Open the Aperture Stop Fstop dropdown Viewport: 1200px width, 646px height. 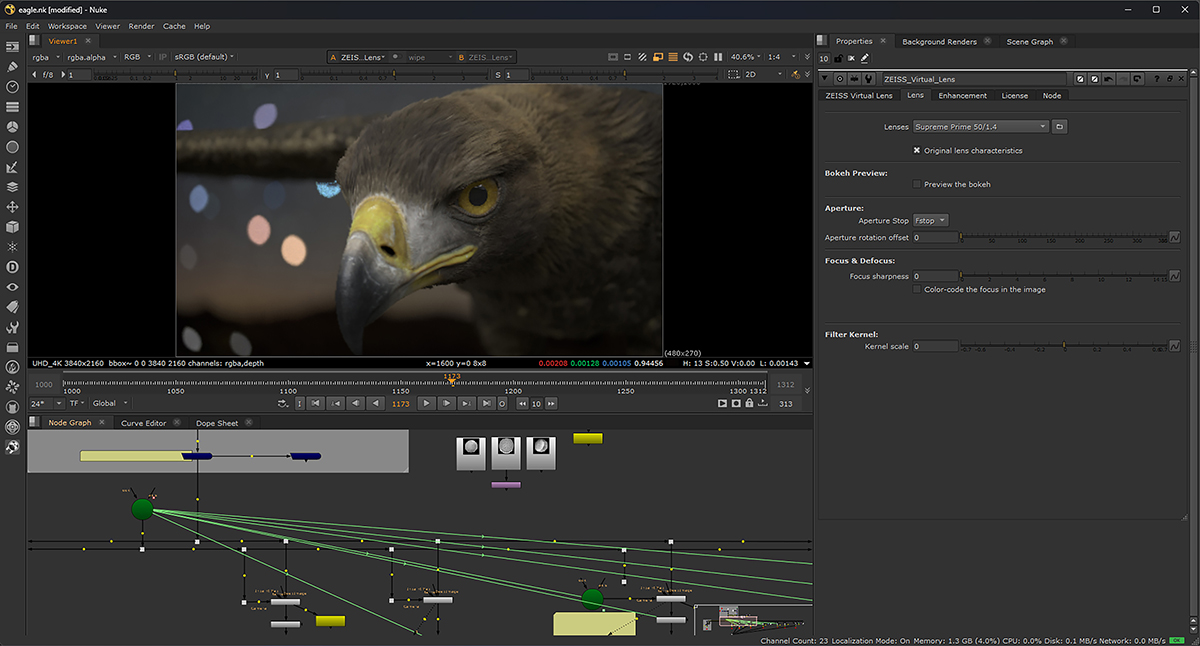930,220
